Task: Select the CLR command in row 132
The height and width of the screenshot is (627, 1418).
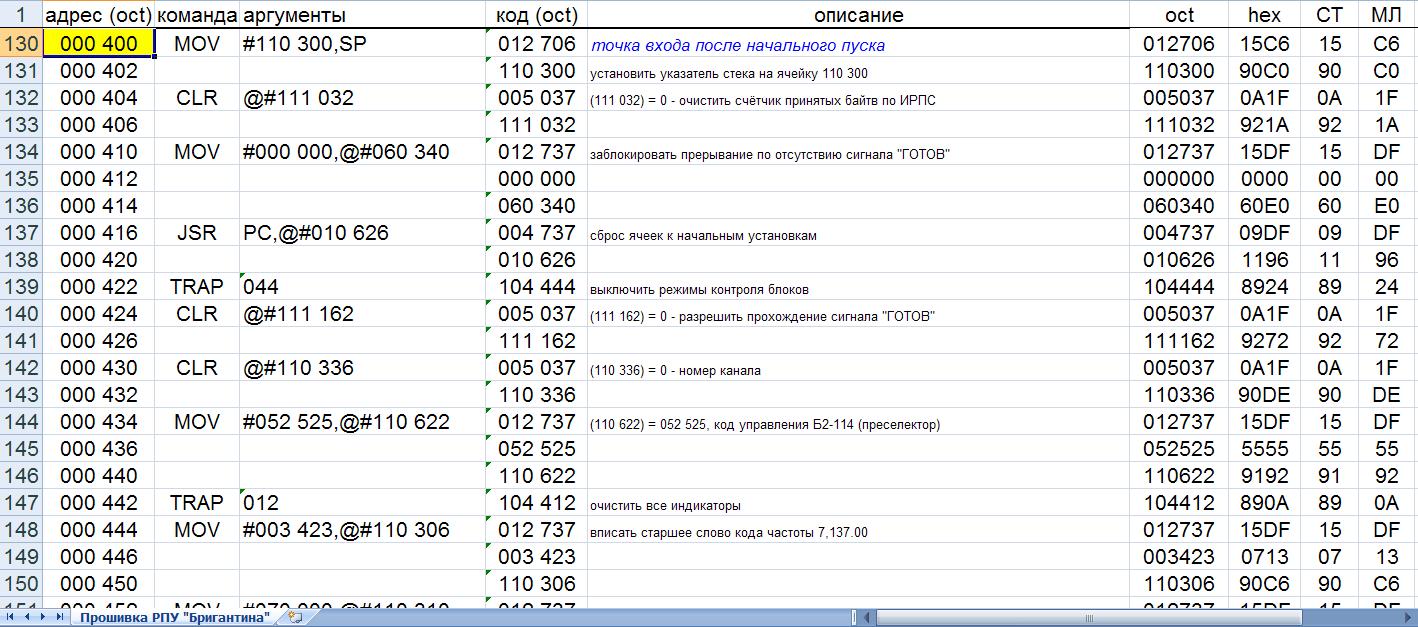Action: 197,98
